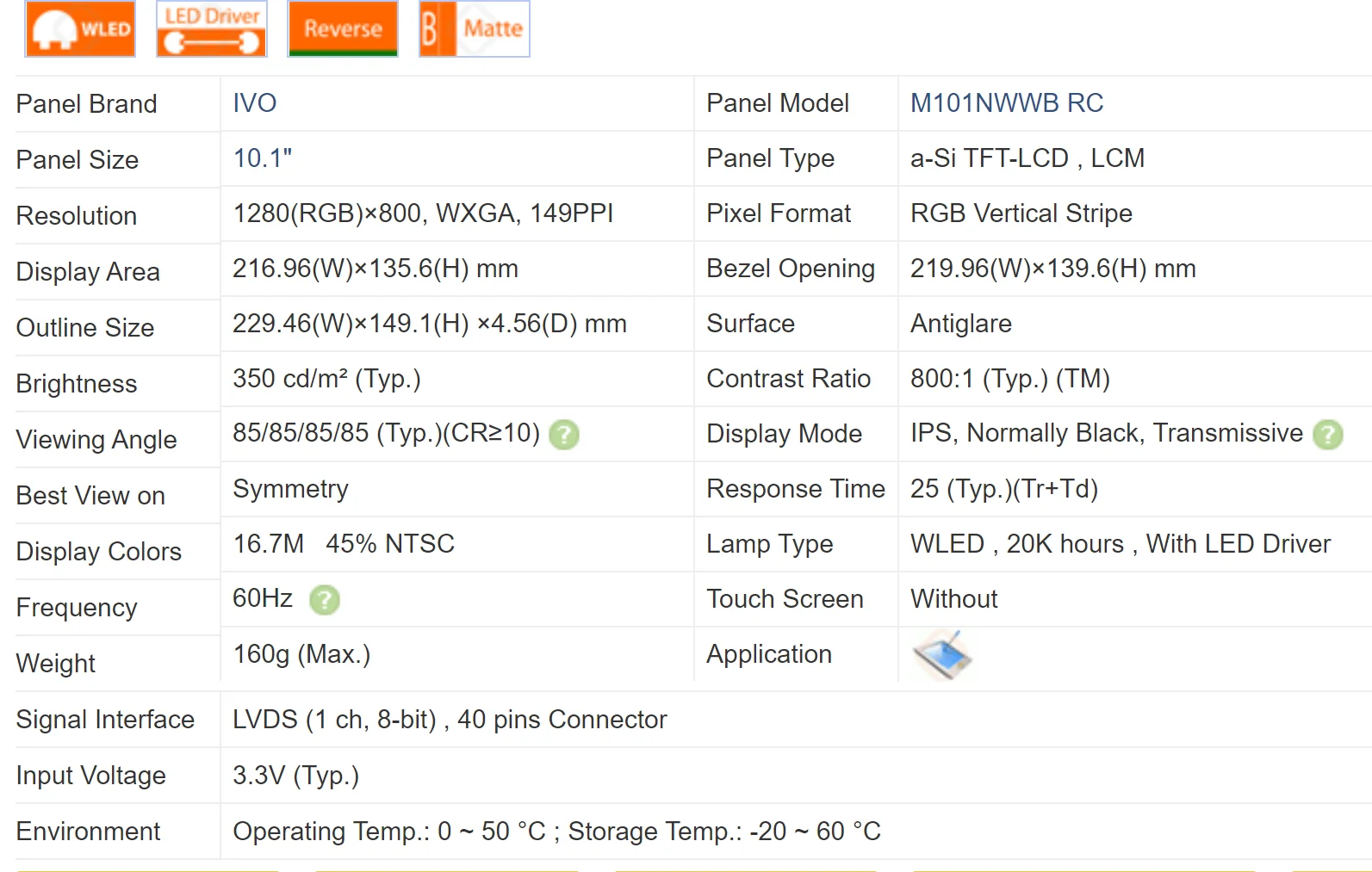Viewport: 1372px width, 872px height.
Task: Click the Reverse badge icon
Action: pyautogui.click(x=343, y=28)
